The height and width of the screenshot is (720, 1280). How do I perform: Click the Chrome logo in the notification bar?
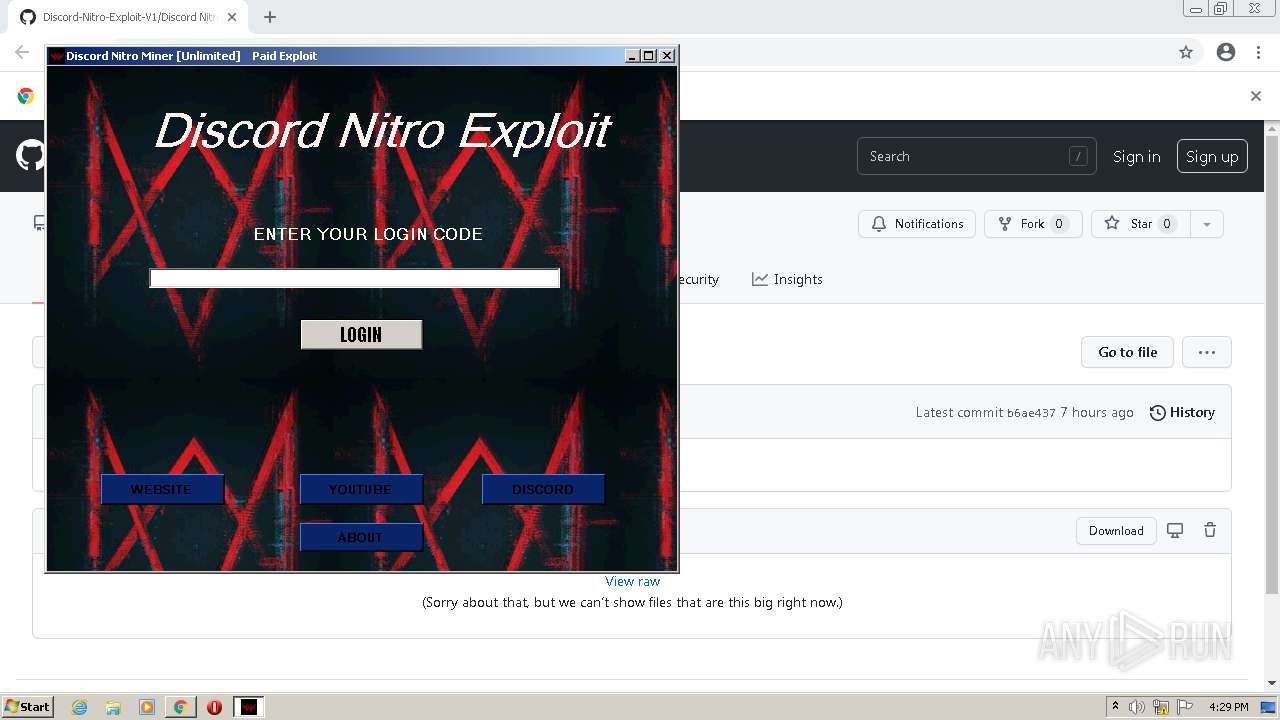coord(26,96)
